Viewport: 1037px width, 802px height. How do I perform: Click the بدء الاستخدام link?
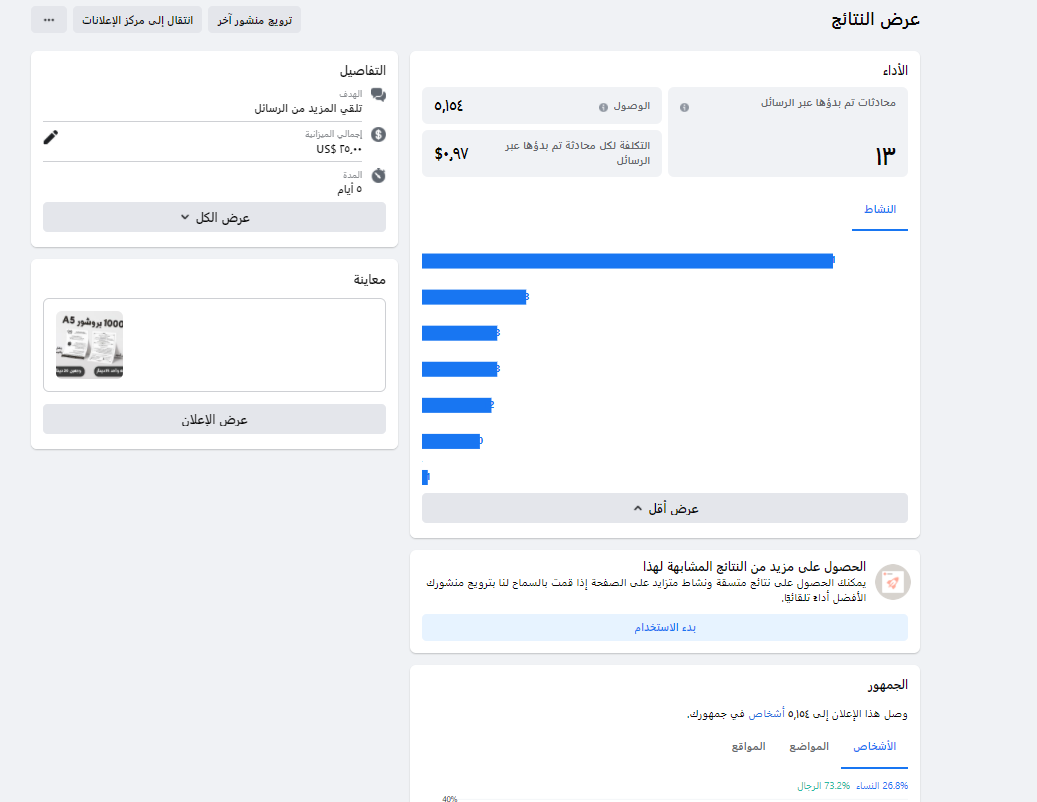pyautogui.click(x=665, y=627)
